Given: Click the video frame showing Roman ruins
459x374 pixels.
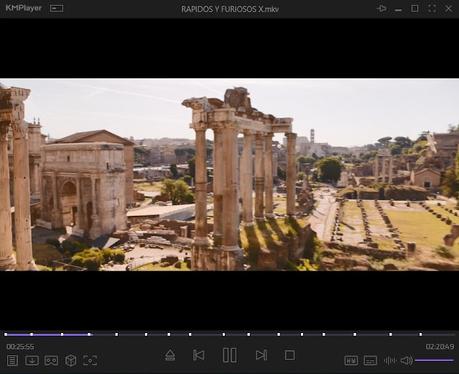Looking at the screenshot, I should tap(229, 174).
